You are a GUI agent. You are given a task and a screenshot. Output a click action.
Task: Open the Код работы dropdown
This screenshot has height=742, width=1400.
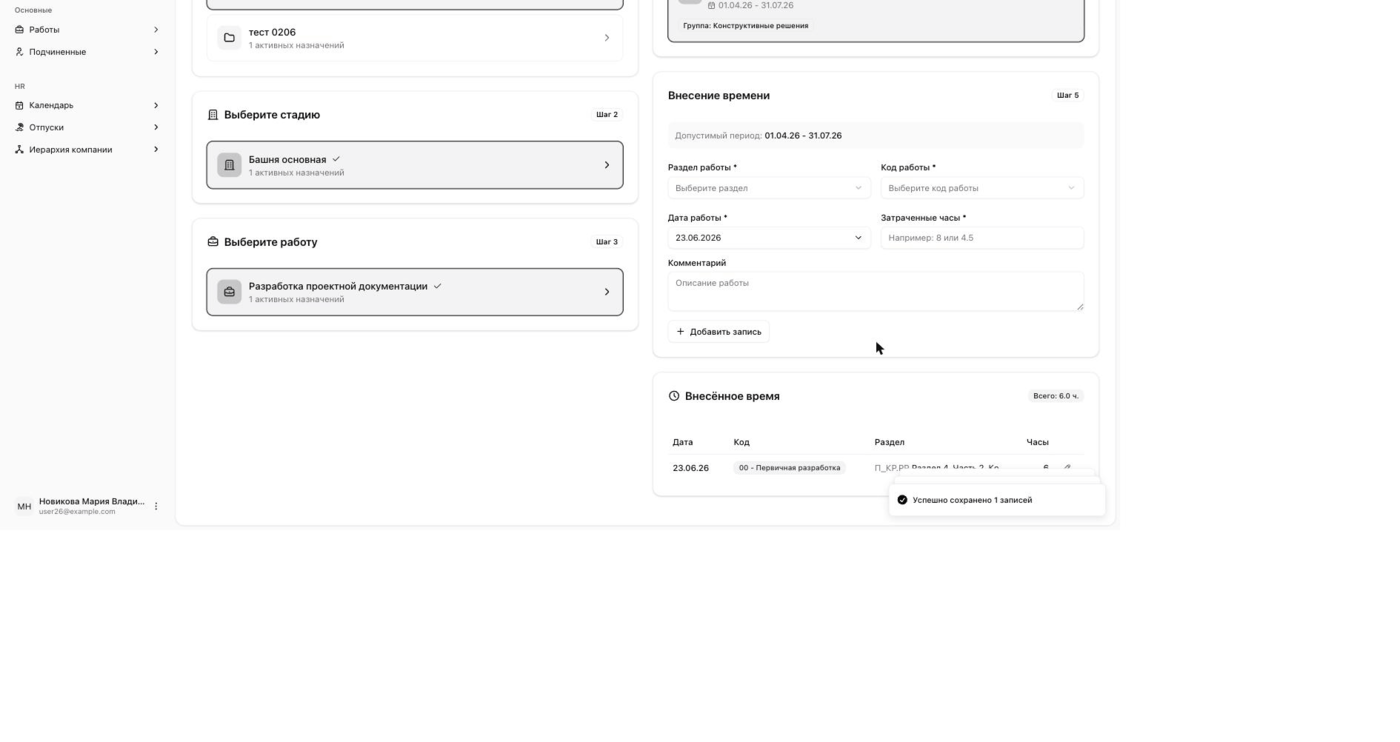[982, 188]
